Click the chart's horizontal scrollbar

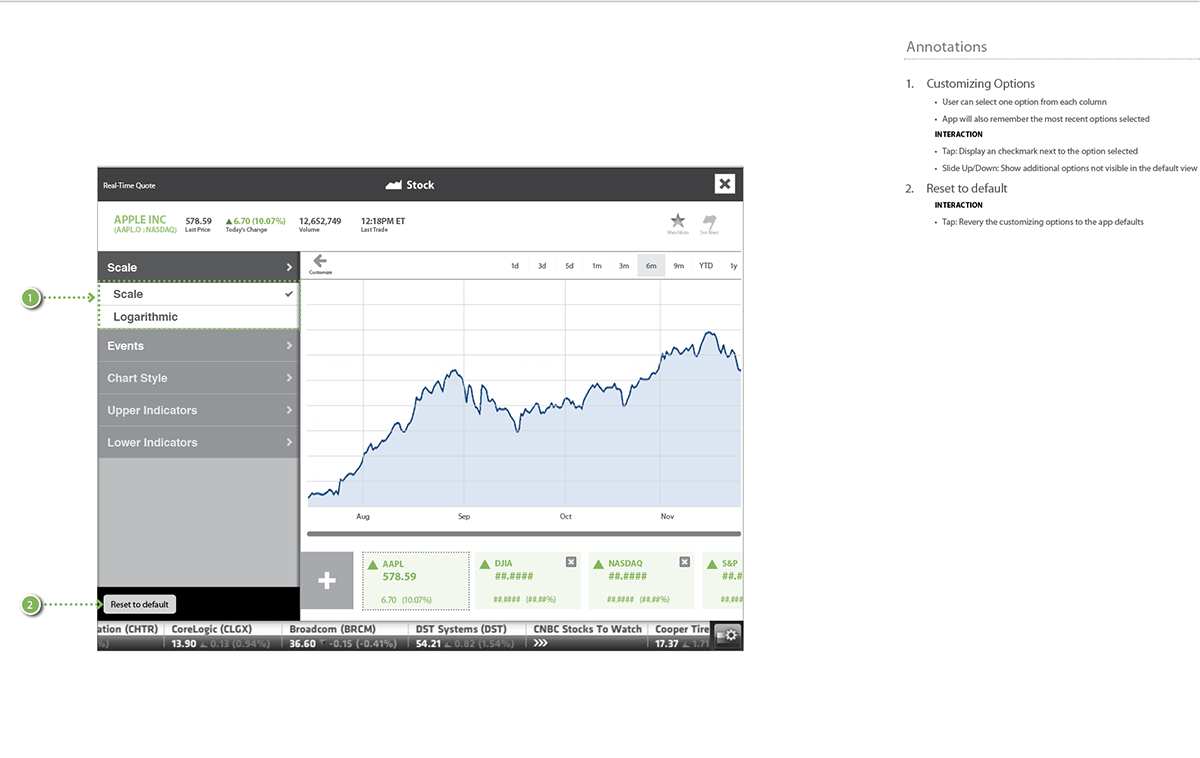[524, 534]
